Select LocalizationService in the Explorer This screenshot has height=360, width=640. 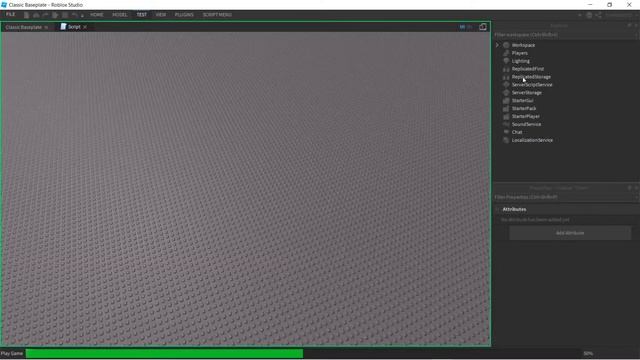pyautogui.click(x=532, y=140)
